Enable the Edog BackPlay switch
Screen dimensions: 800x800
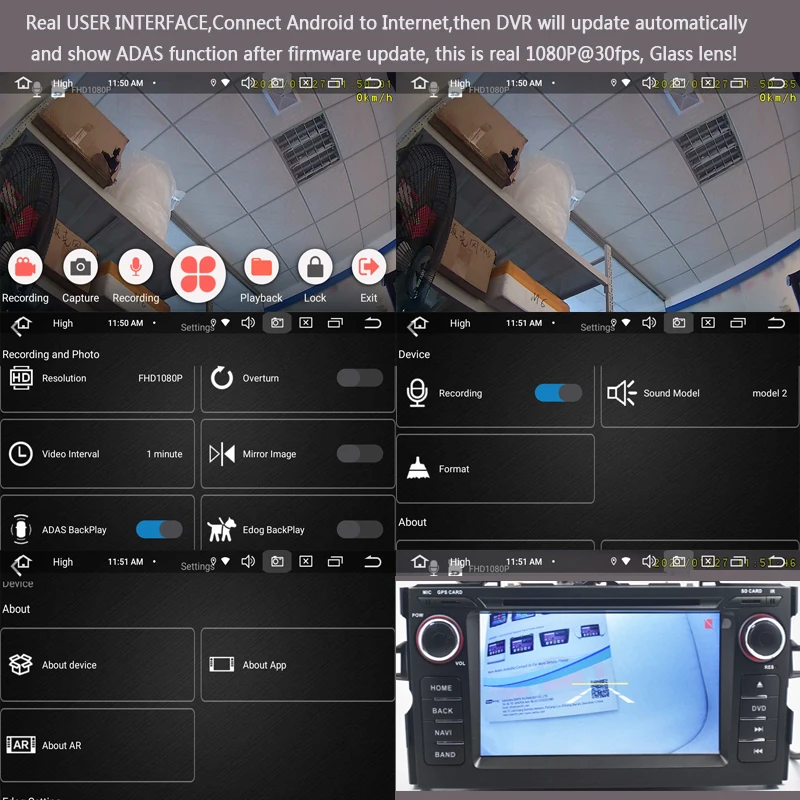[360, 529]
